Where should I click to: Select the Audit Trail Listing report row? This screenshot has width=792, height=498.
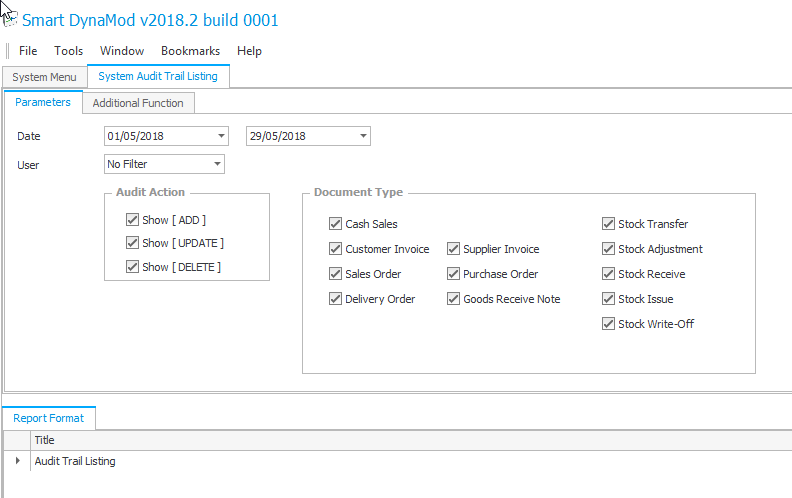click(x=398, y=461)
